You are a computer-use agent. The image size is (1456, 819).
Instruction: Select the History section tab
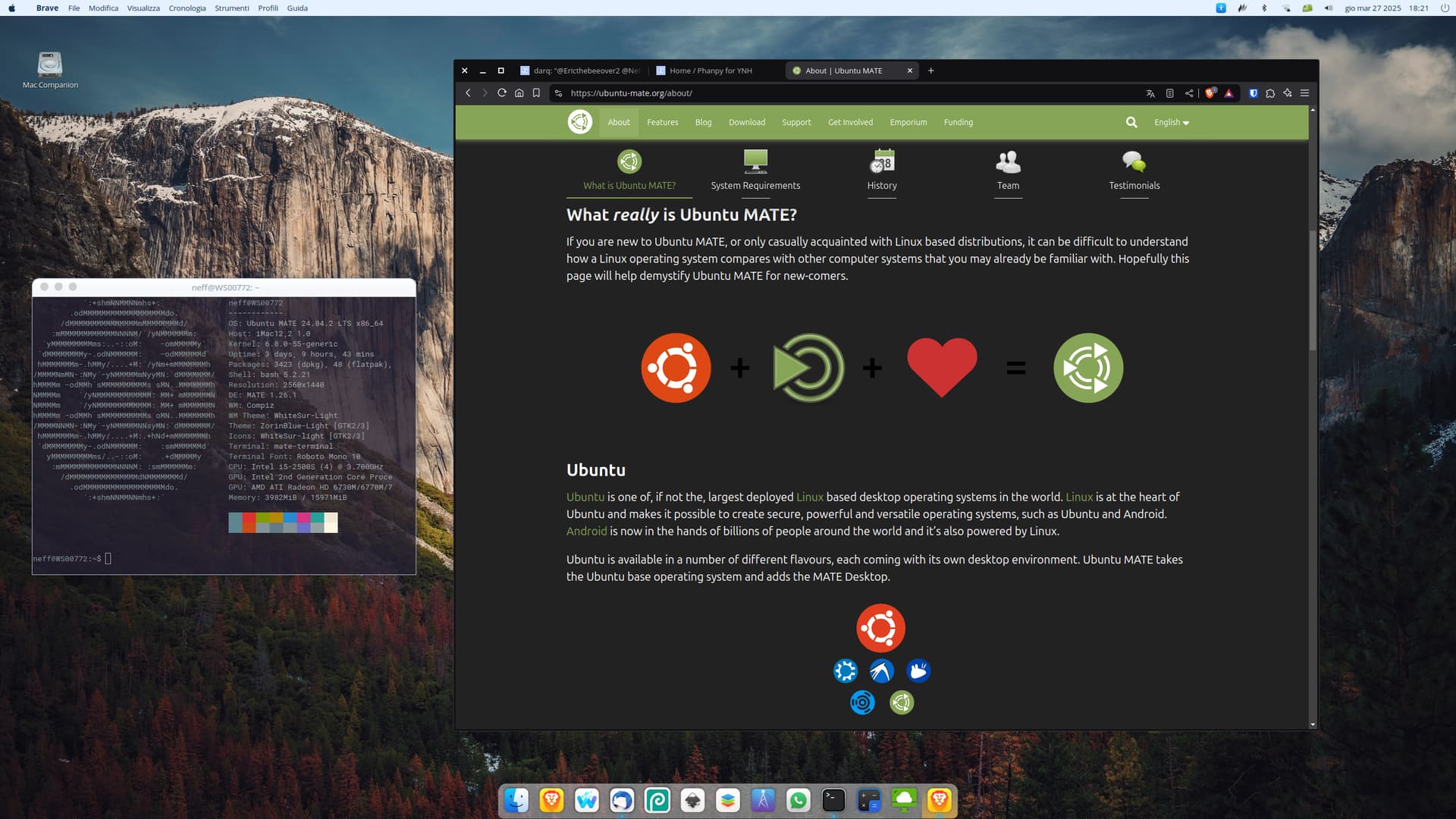[x=882, y=171]
